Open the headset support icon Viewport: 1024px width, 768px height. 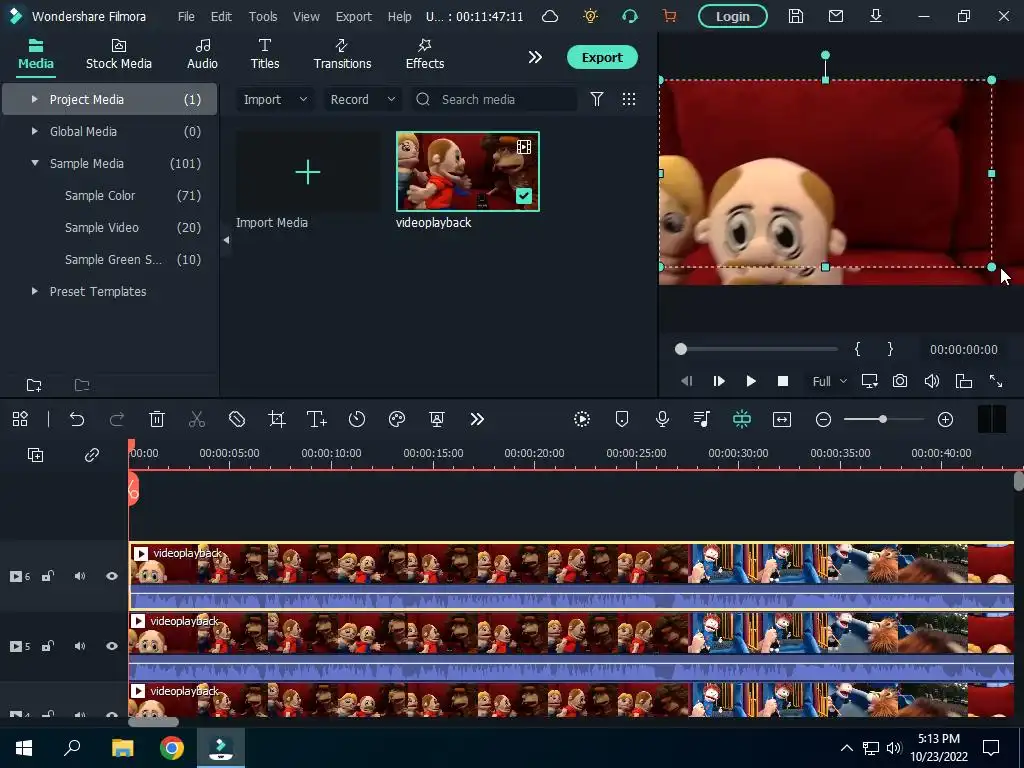point(630,16)
